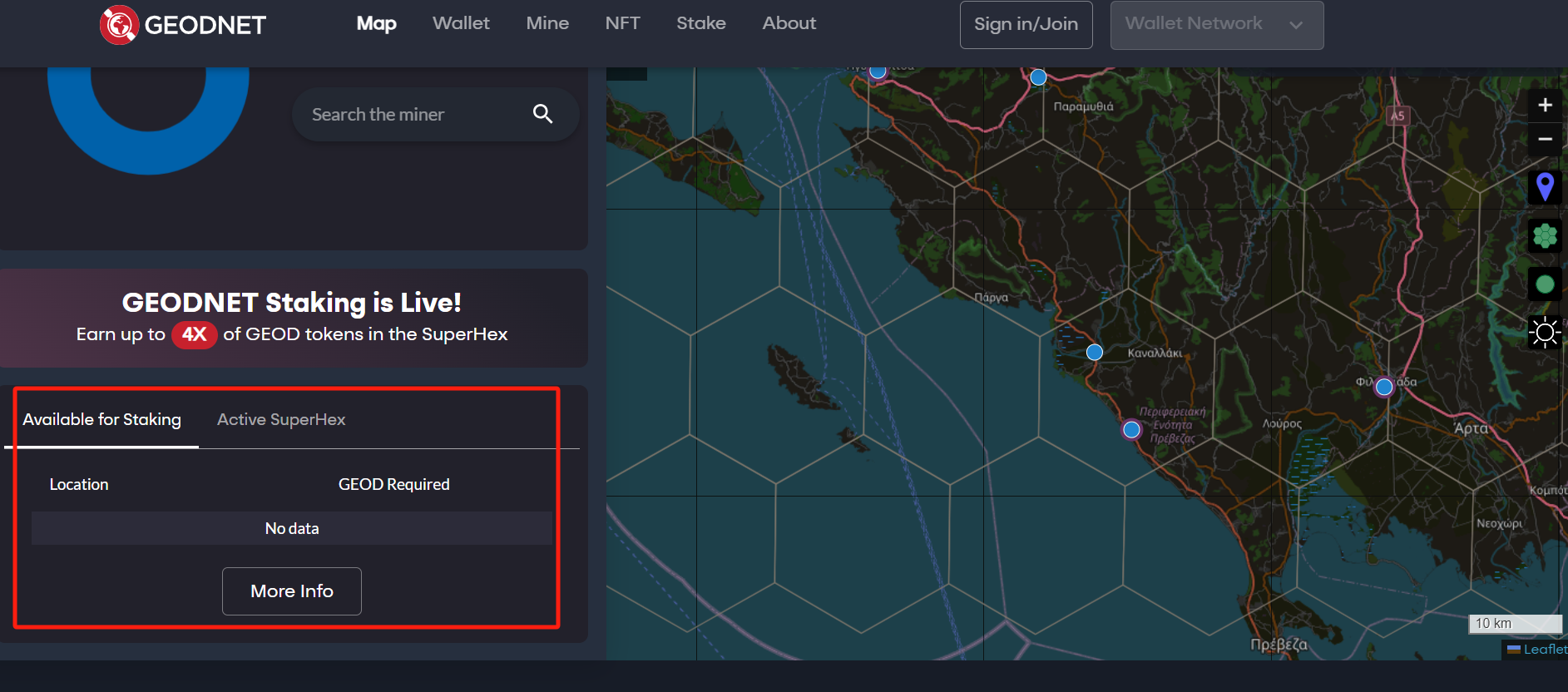Screen dimensions: 1568x692
Task: Select the Available for Staking tab
Action: [x=101, y=420]
